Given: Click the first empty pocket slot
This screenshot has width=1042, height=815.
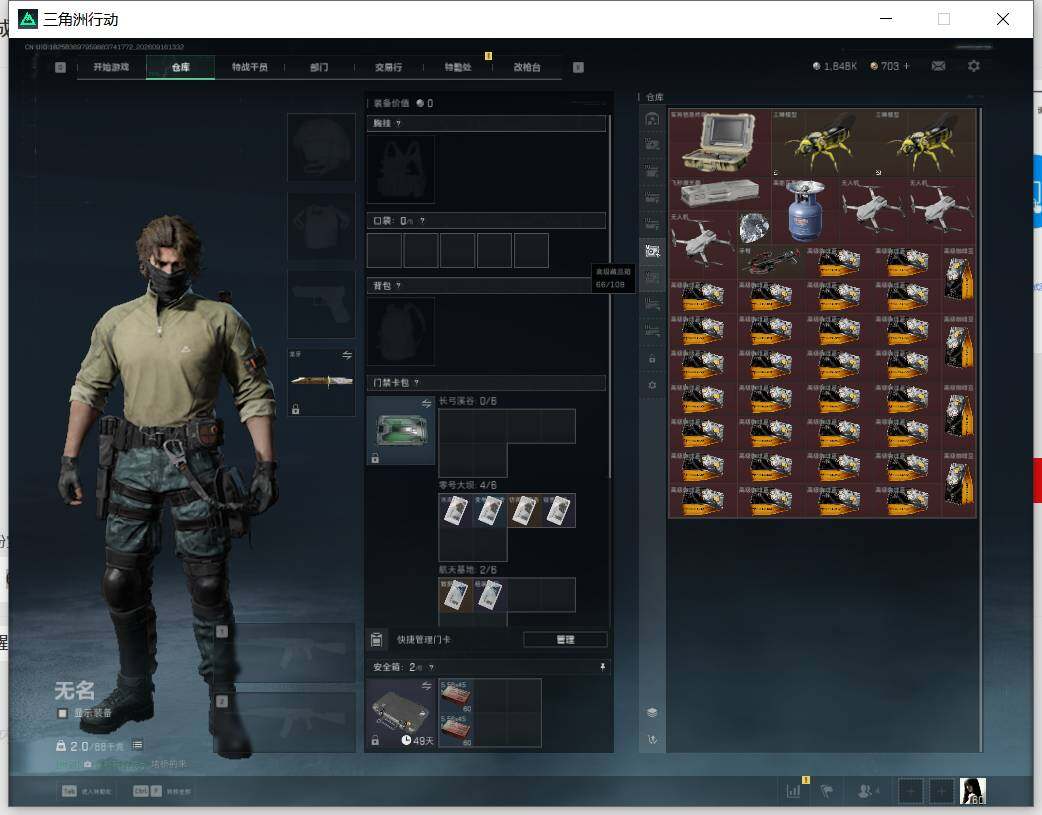Looking at the screenshot, I should [x=384, y=250].
